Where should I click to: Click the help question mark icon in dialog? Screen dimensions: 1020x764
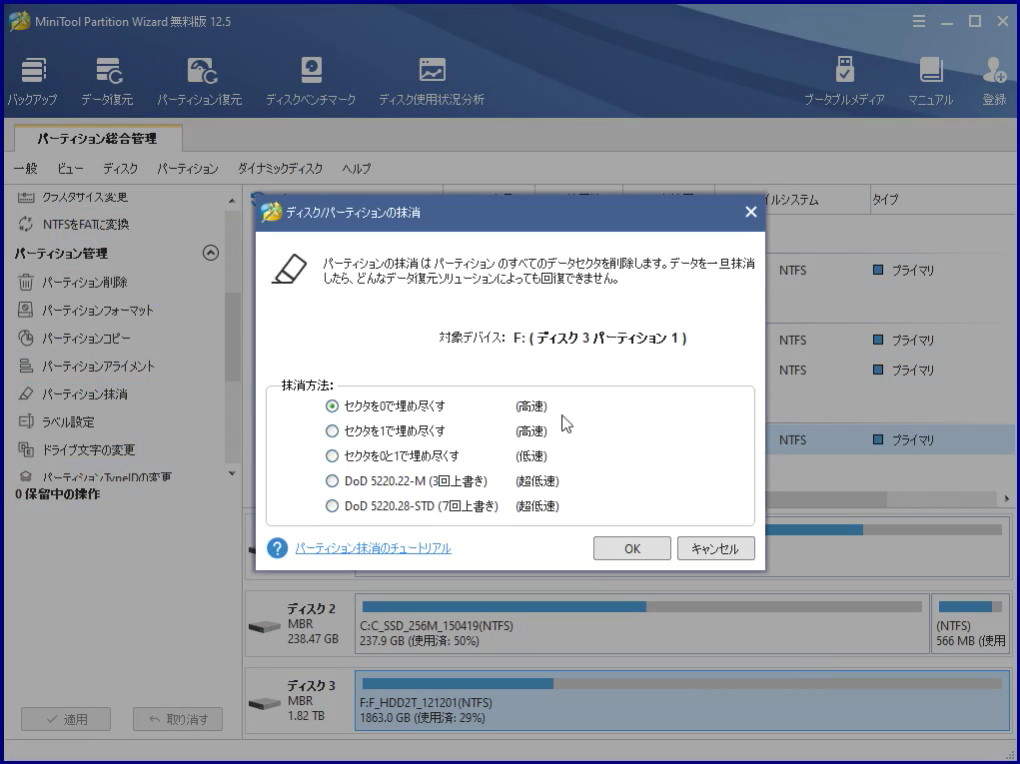(277, 548)
